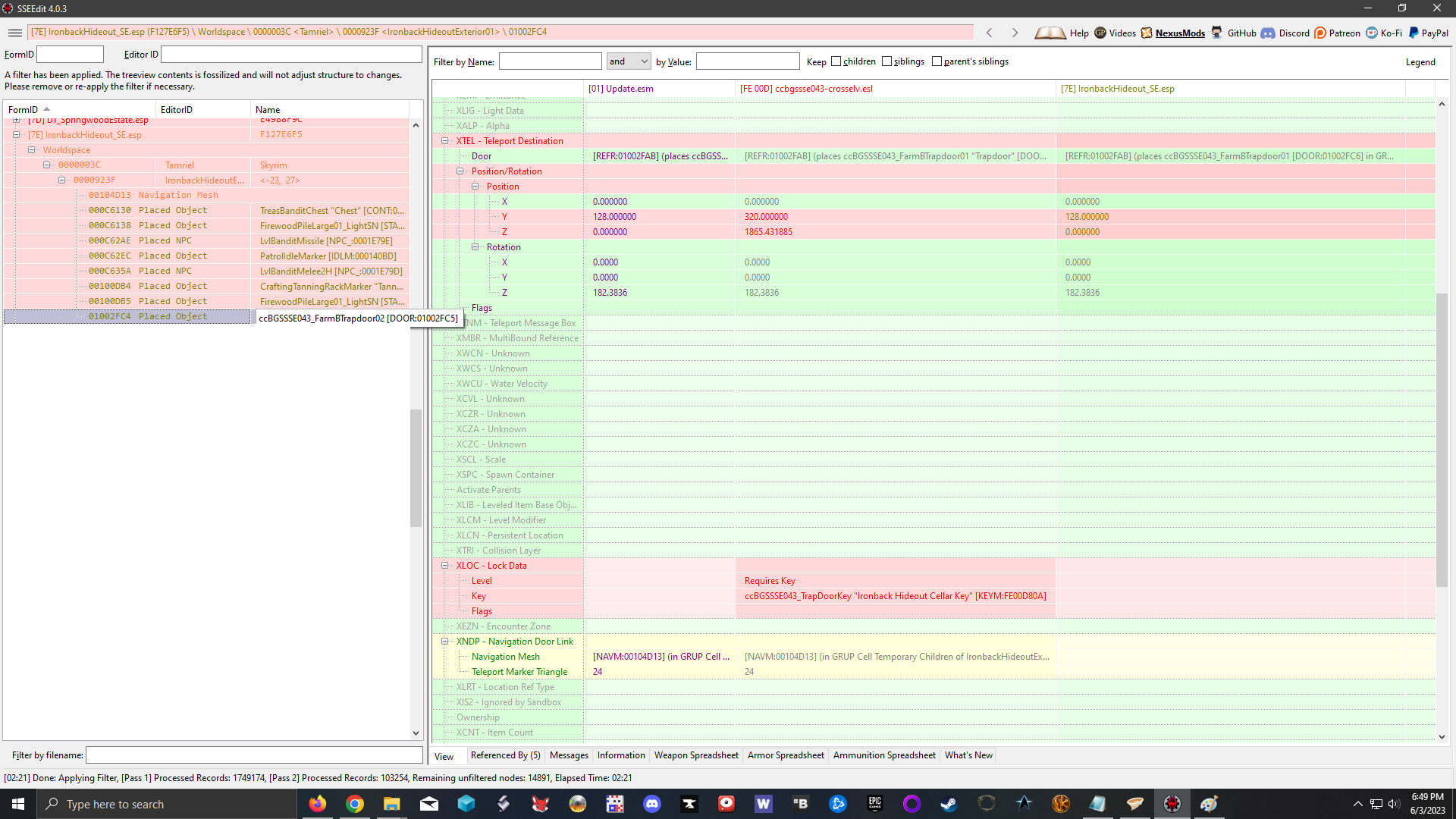Screen dimensions: 1456x819
Task: Open the Patreon link icon
Action: click(x=1320, y=33)
